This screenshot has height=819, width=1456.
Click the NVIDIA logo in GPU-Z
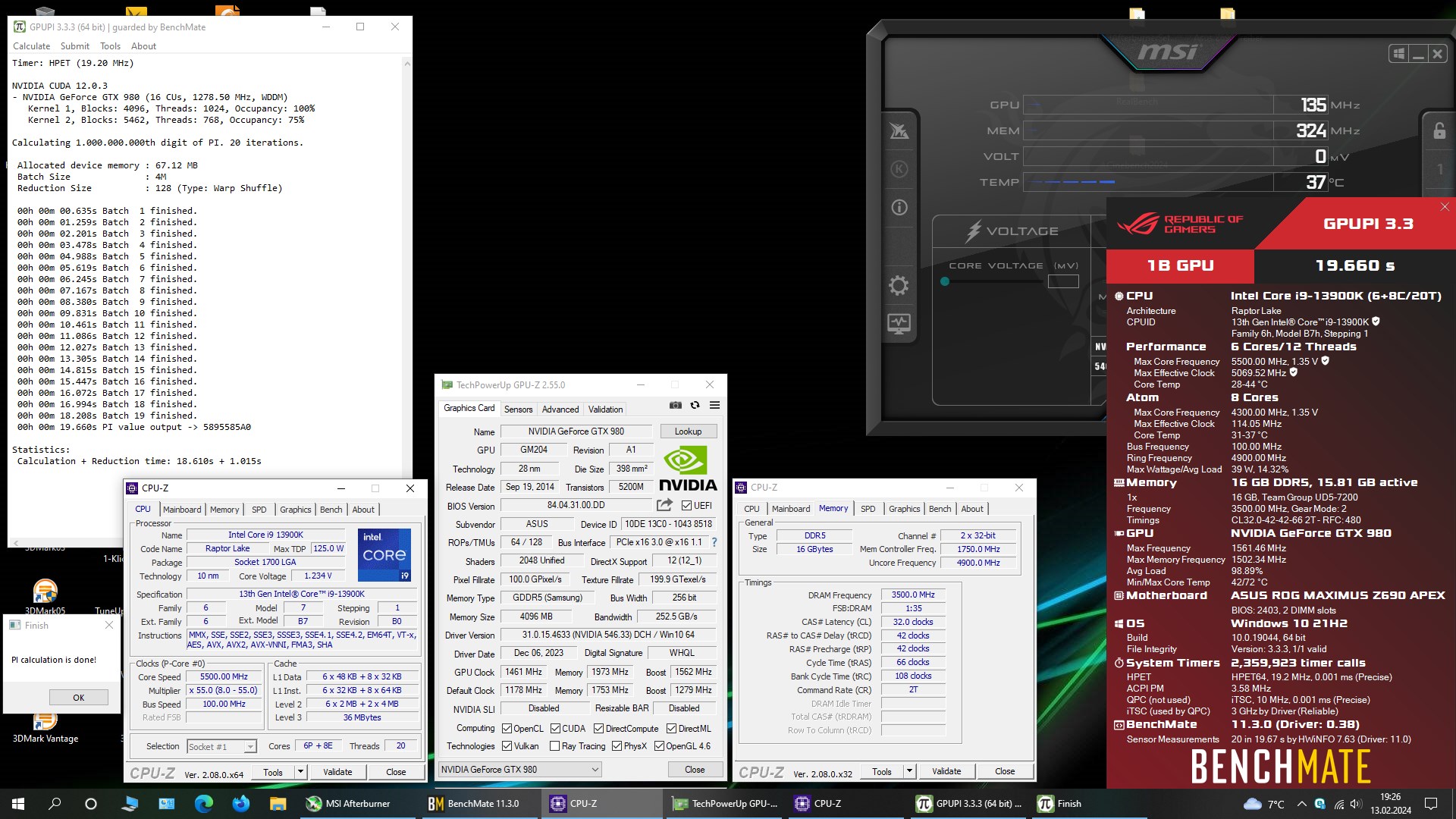686,469
